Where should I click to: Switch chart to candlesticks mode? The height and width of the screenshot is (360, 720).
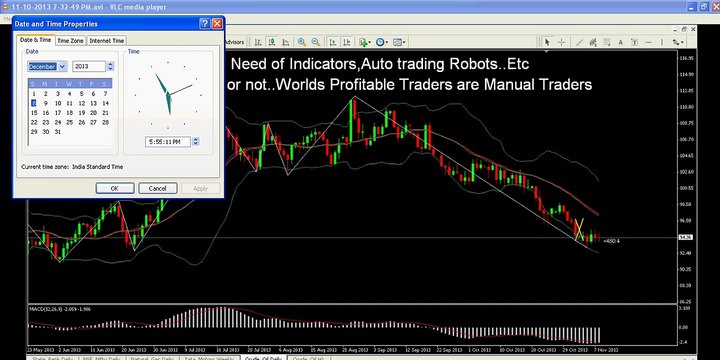[272, 42]
